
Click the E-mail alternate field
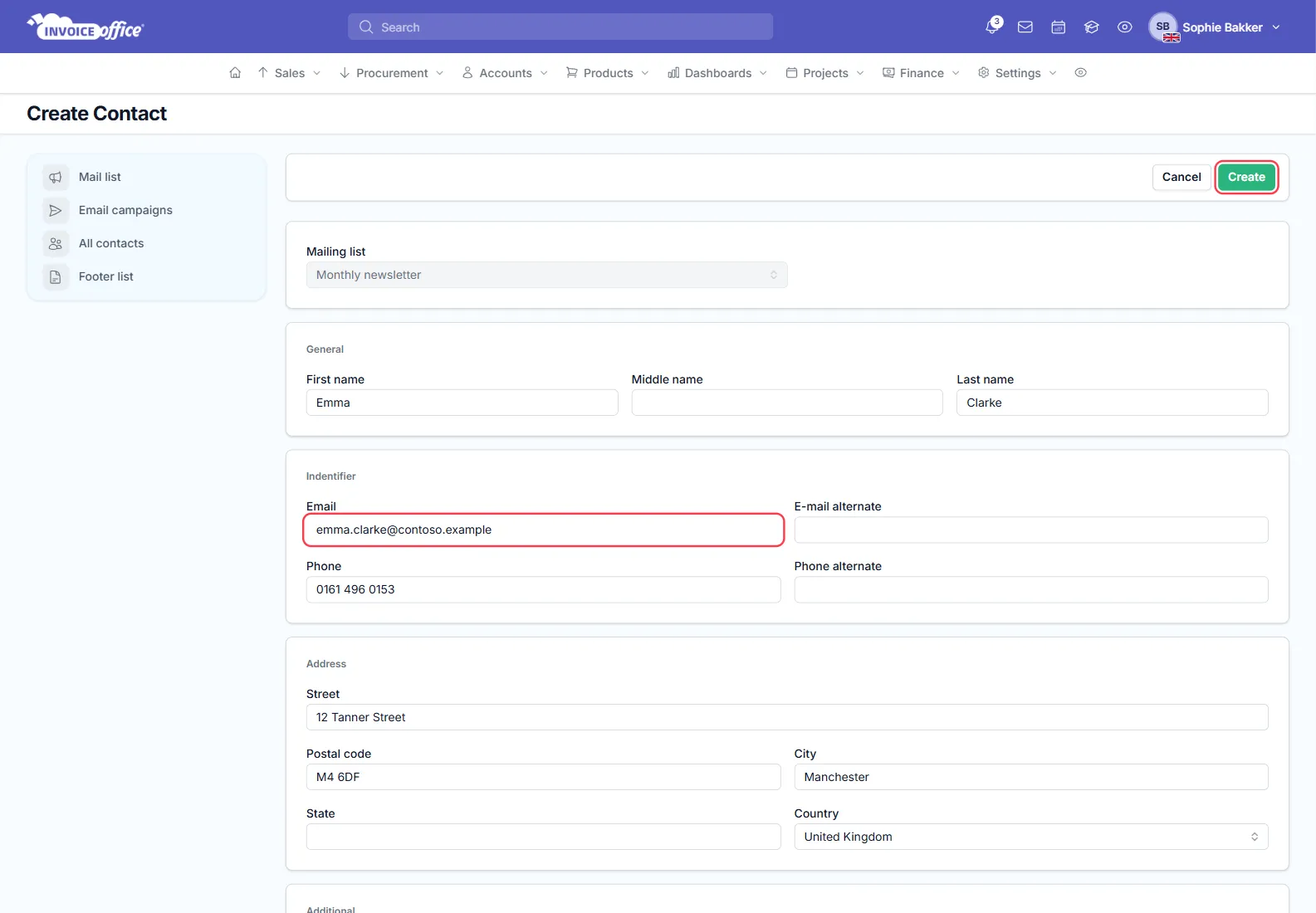tap(1030, 530)
